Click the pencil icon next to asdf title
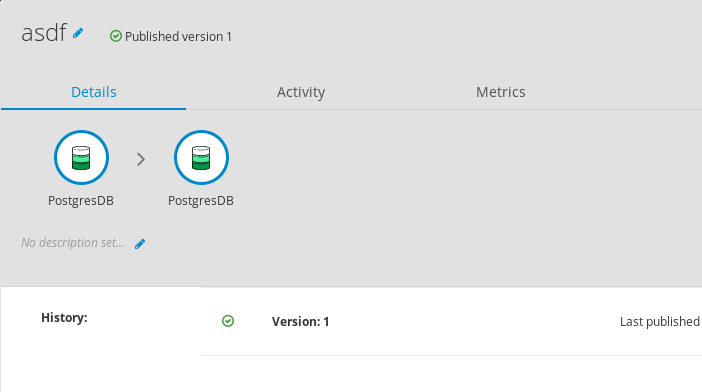702x392 pixels. [78, 33]
